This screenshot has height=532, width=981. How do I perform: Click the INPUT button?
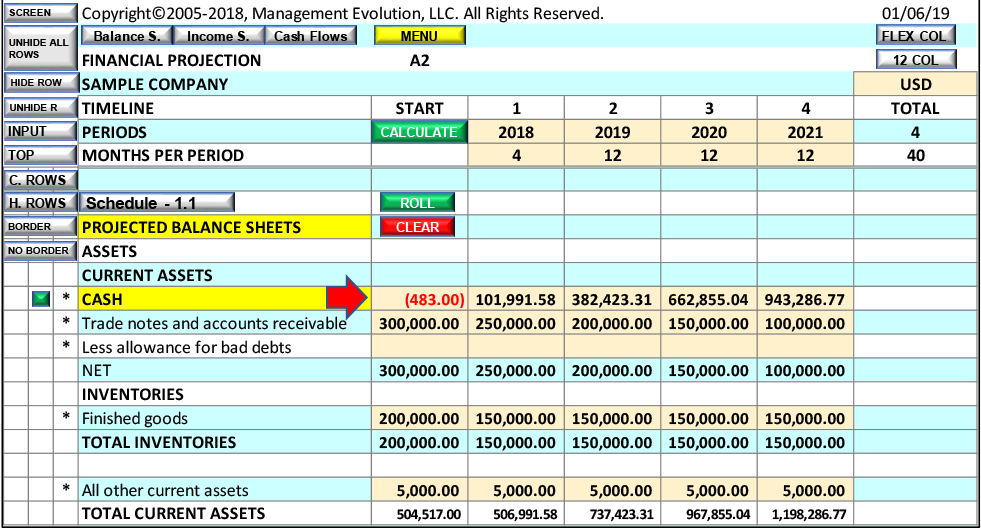click(x=41, y=131)
